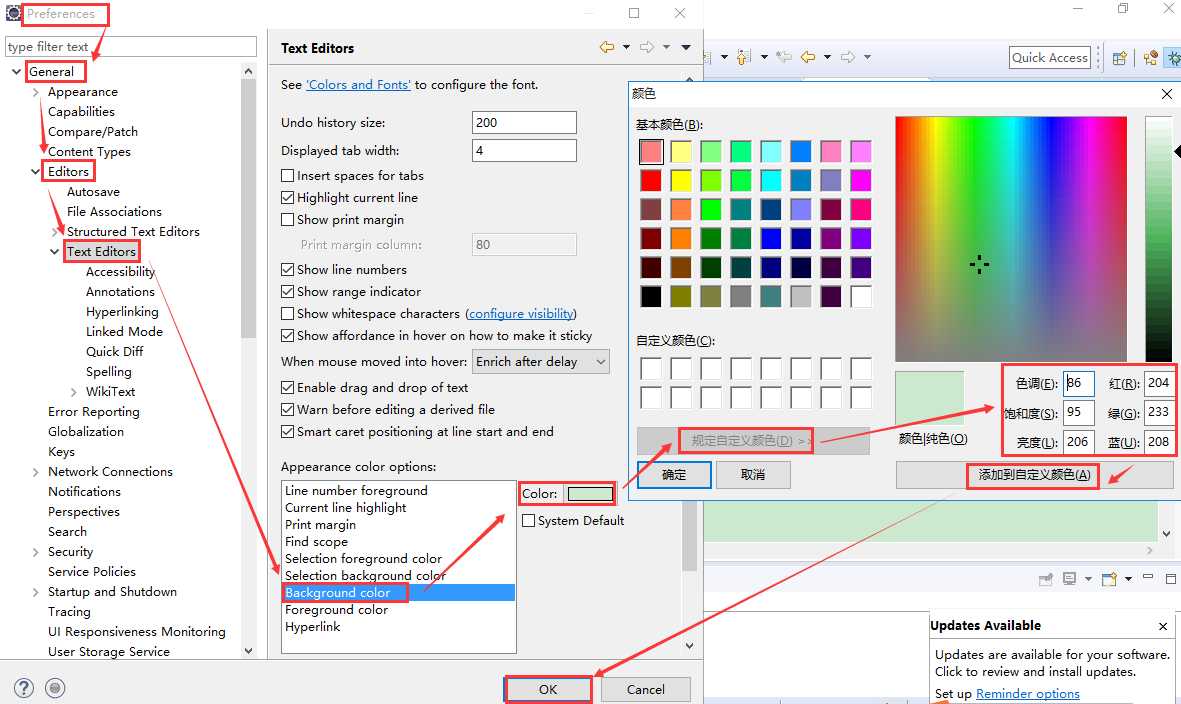Click the type filter text field

click(x=131, y=47)
